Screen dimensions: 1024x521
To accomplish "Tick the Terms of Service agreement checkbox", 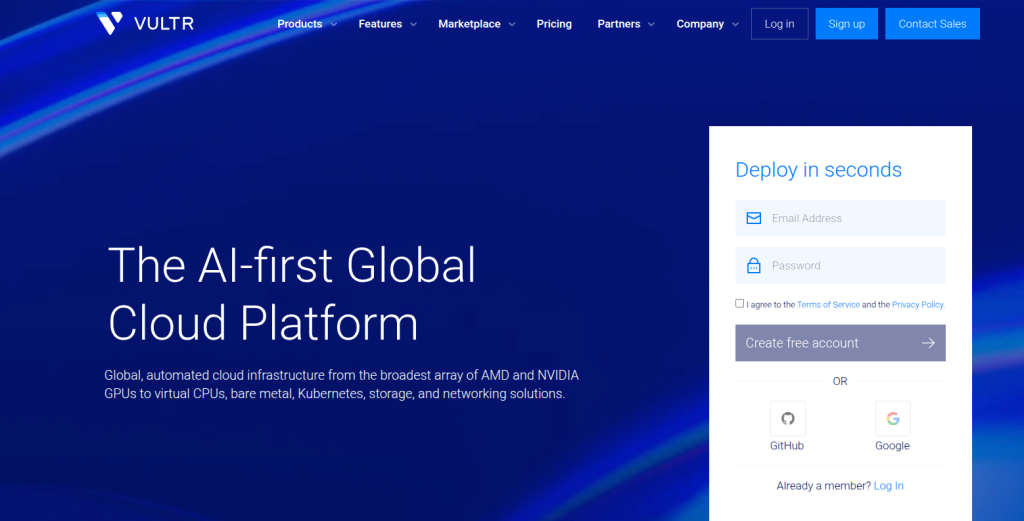I will point(739,304).
